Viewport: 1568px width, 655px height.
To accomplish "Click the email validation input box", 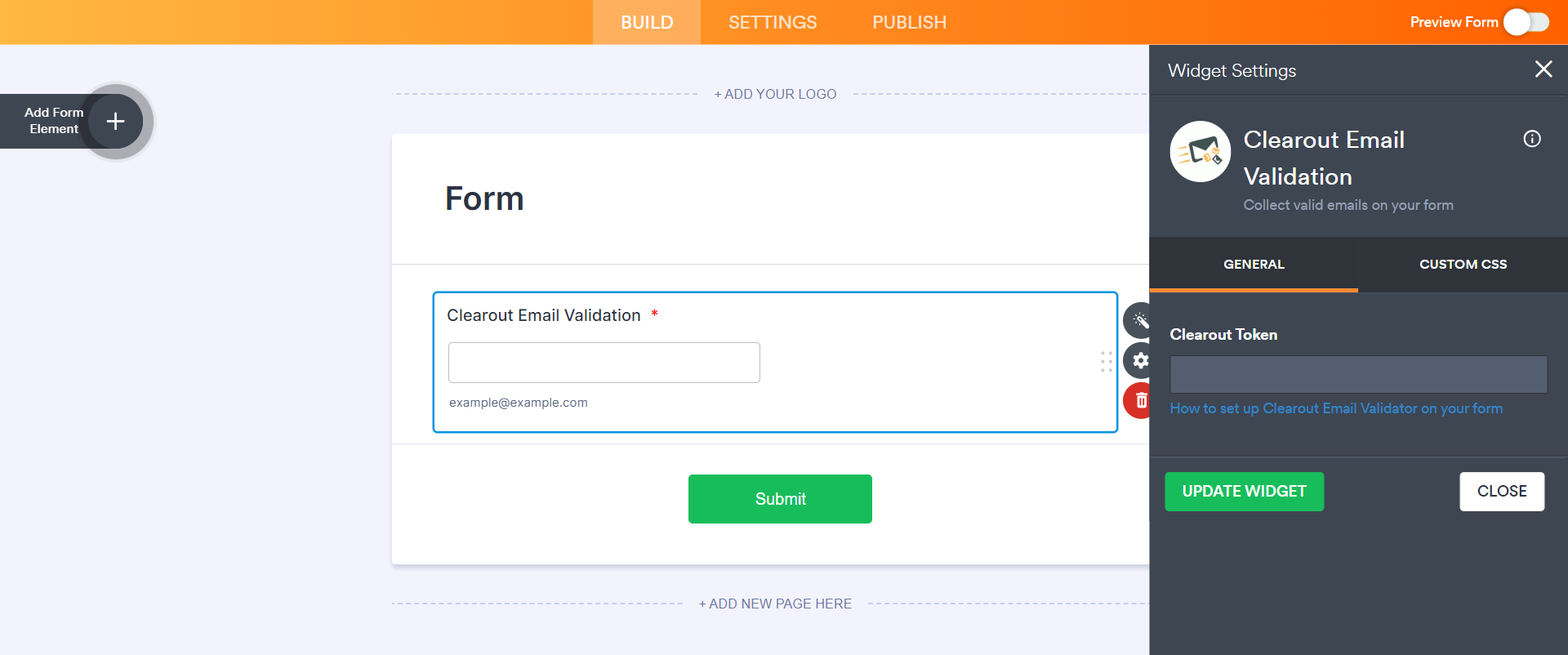I will click(x=604, y=363).
